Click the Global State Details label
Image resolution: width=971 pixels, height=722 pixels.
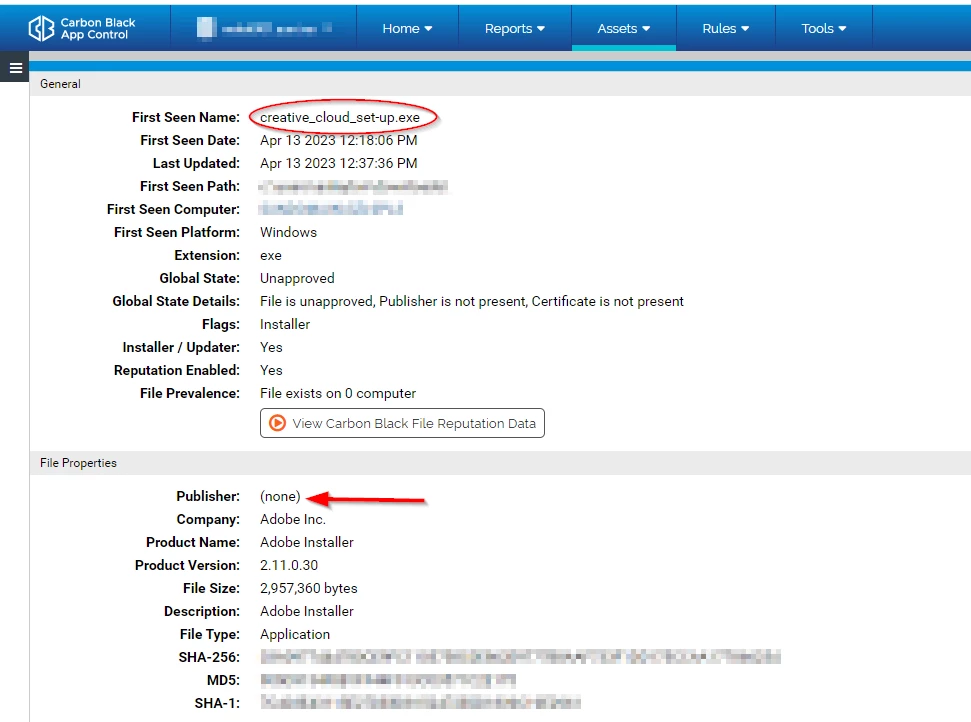176,301
